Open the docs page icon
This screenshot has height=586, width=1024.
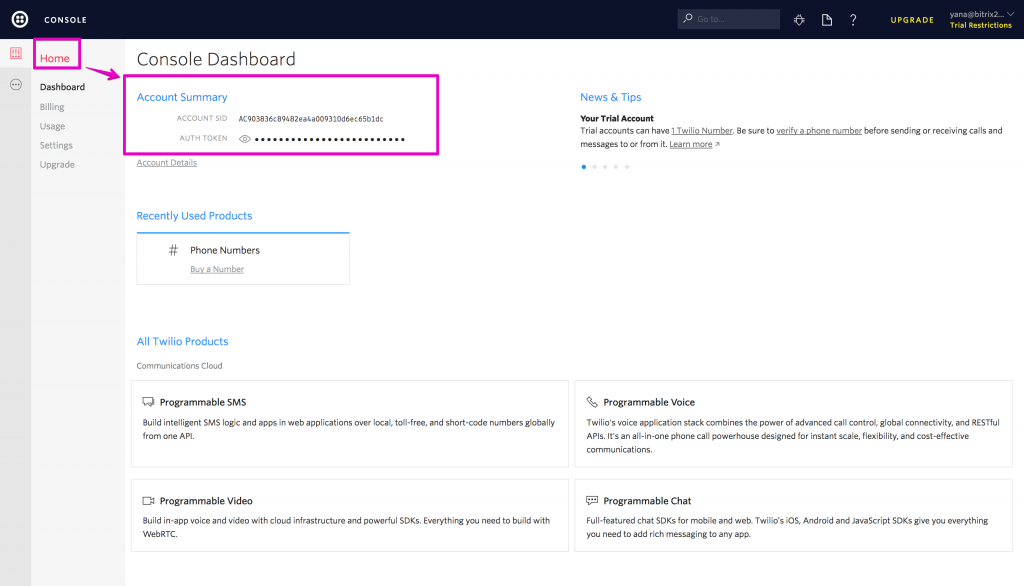827,20
